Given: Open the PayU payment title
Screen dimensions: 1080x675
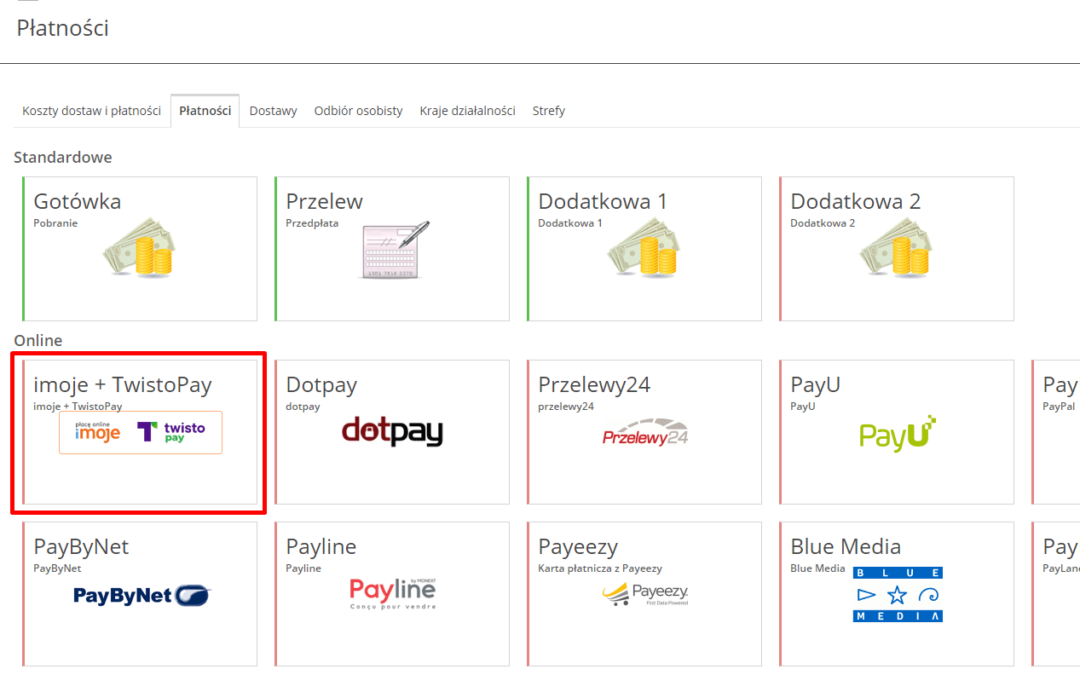Looking at the screenshot, I should coord(815,384).
